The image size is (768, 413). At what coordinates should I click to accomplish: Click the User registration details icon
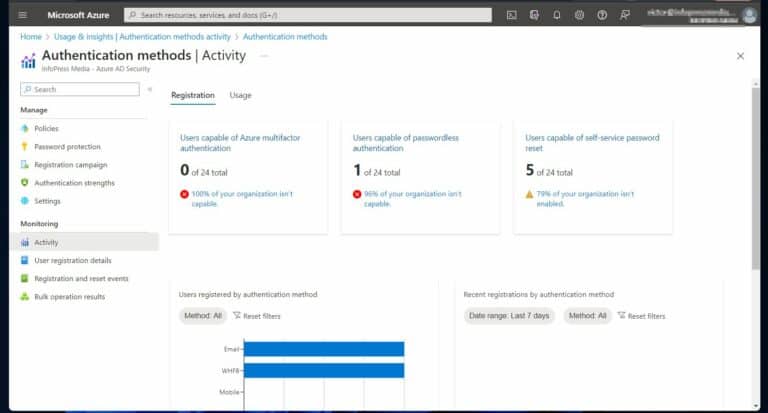[x=24, y=260]
